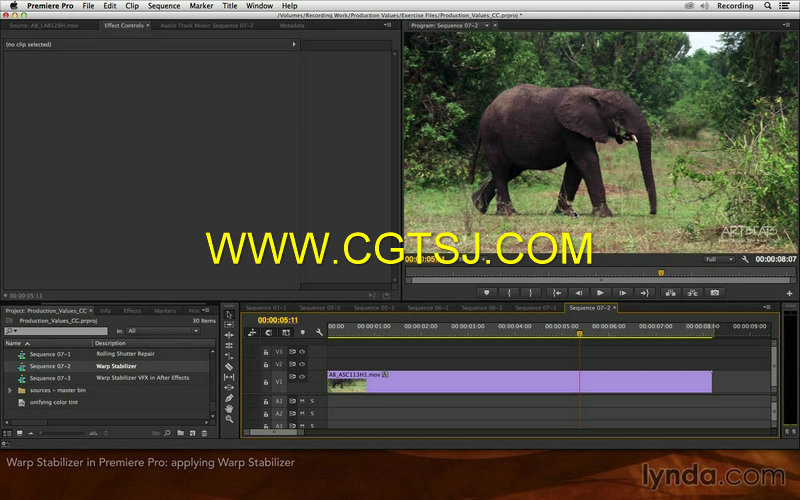The height and width of the screenshot is (500, 800).
Task: Step forward one frame
Action: (x=622, y=293)
